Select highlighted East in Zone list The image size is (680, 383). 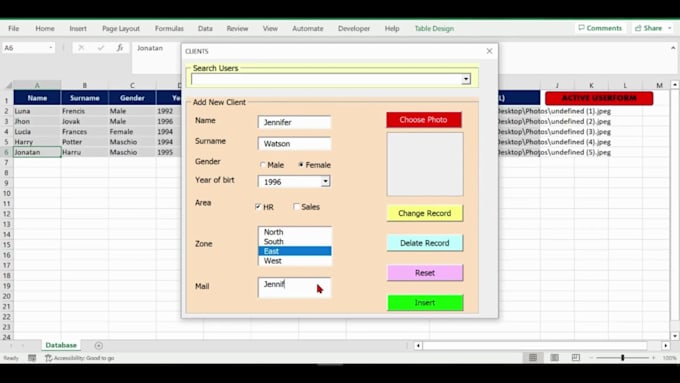point(294,251)
